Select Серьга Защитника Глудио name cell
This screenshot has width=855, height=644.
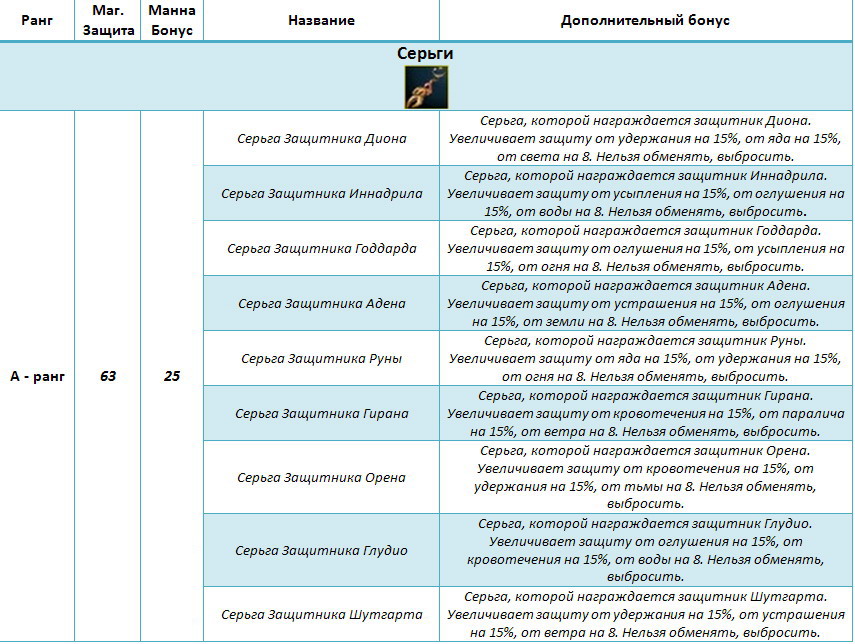tap(321, 551)
